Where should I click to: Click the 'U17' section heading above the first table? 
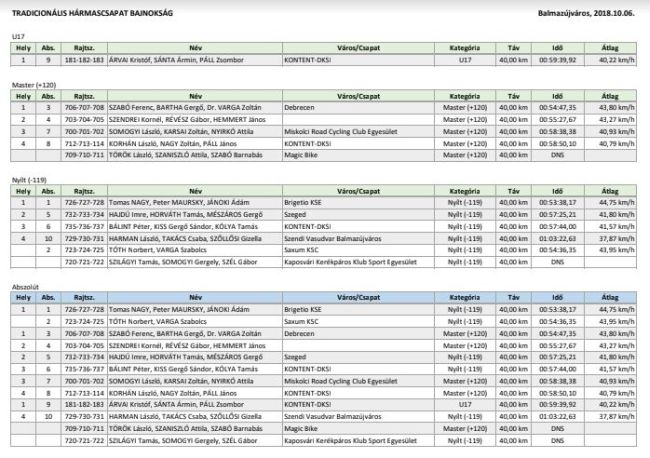[18, 36]
